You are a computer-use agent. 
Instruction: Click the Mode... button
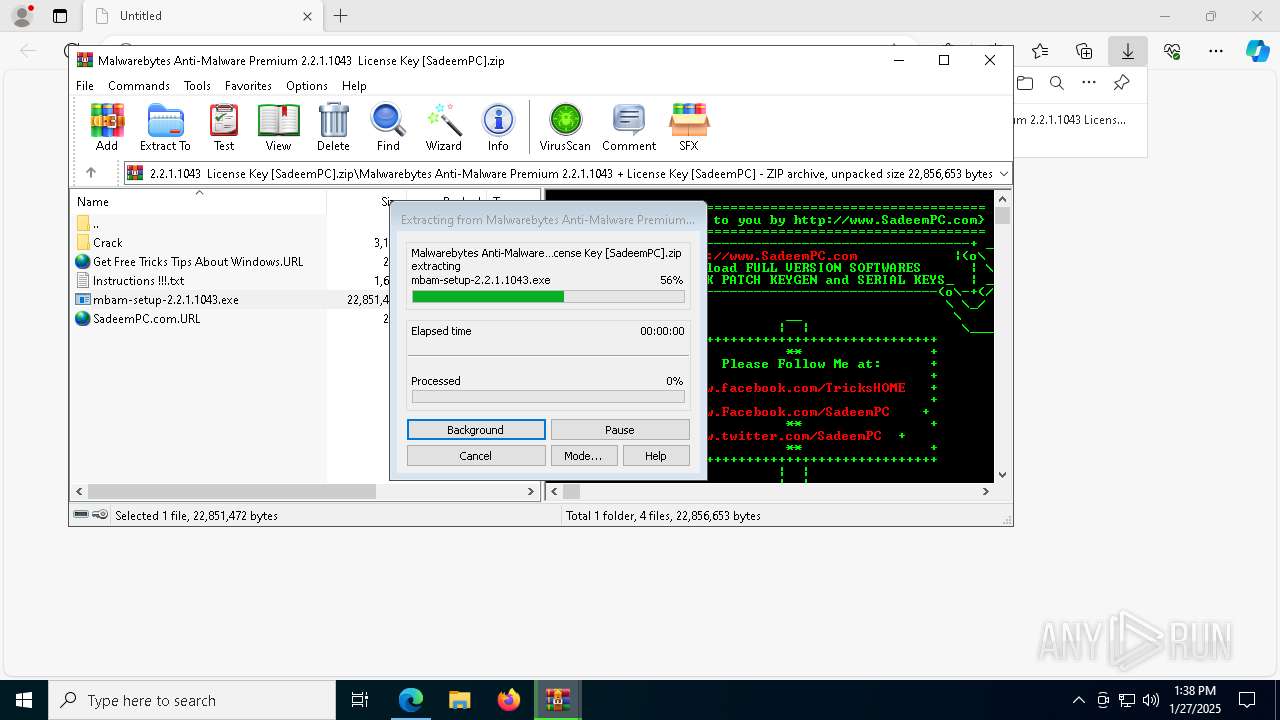click(x=583, y=456)
